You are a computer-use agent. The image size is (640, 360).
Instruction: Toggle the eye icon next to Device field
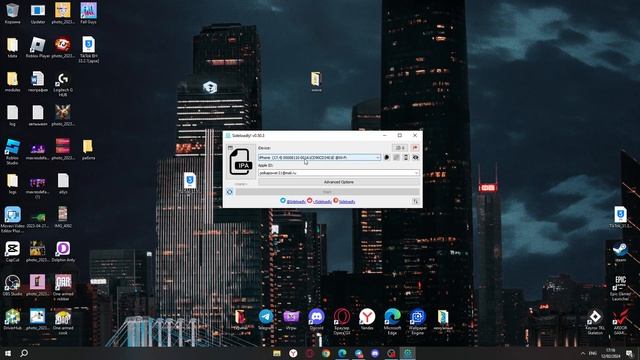(415, 158)
